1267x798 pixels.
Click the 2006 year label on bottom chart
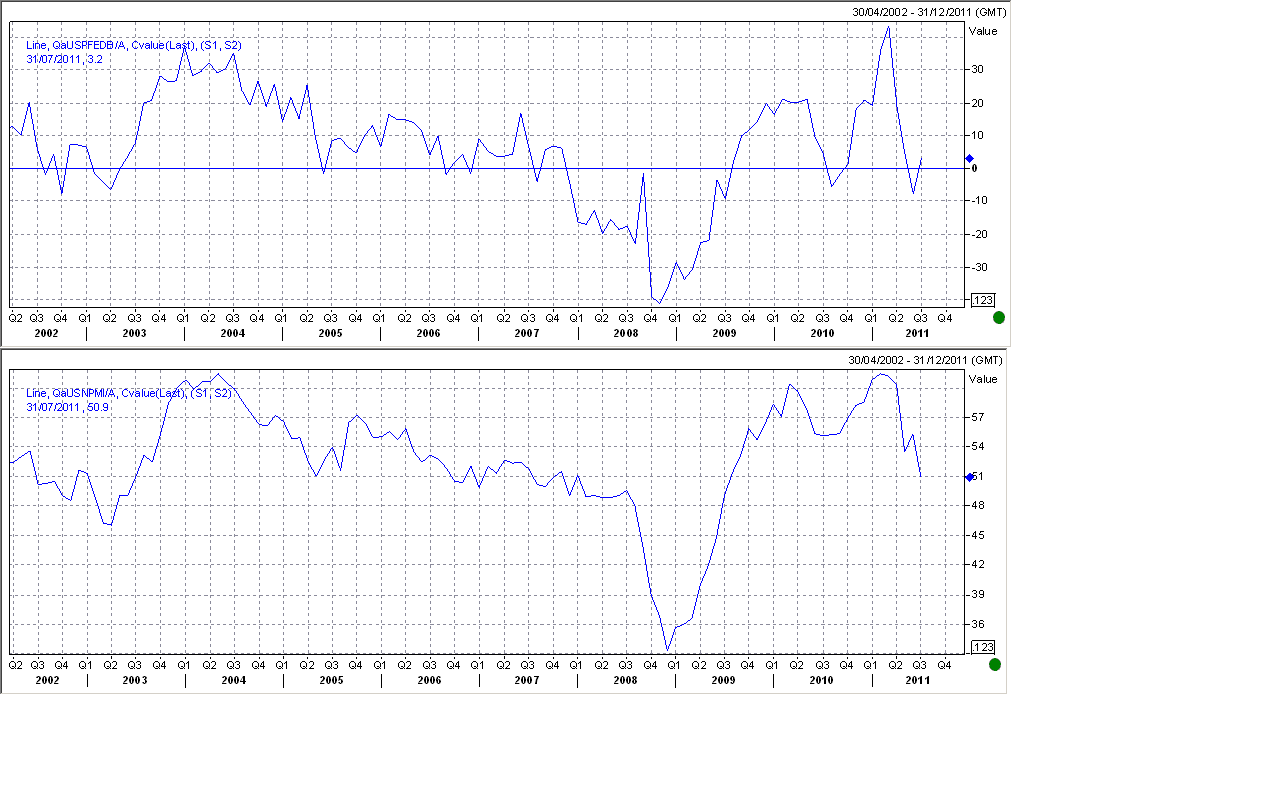point(429,680)
